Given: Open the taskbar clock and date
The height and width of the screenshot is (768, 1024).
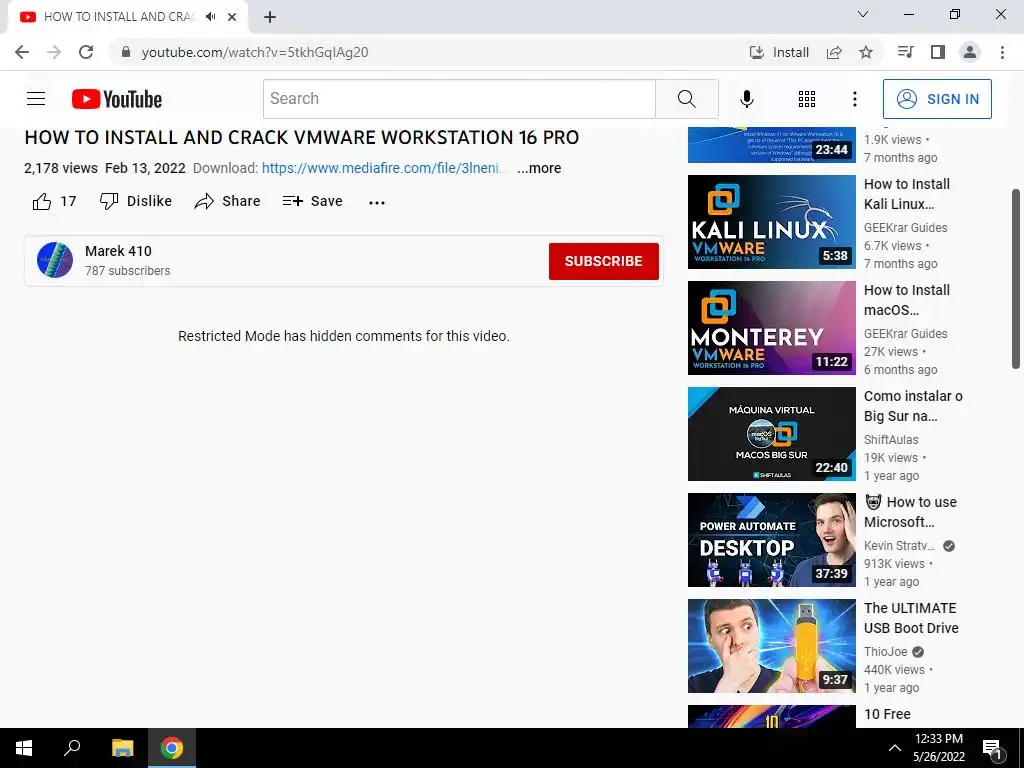Looking at the screenshot, I should click(938, 748).
